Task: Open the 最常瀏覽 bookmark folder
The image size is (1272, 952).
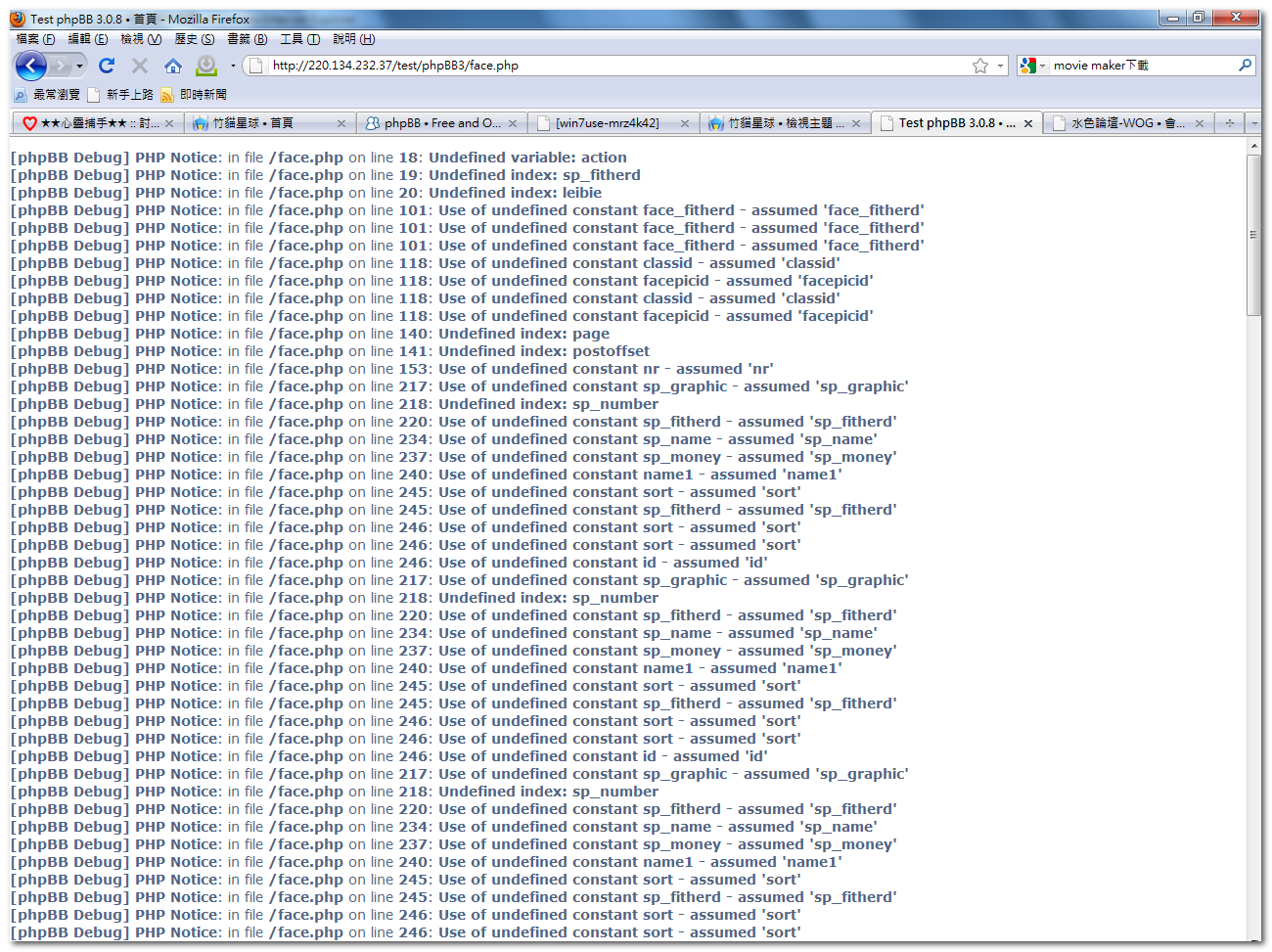Action: coord(47,95)
